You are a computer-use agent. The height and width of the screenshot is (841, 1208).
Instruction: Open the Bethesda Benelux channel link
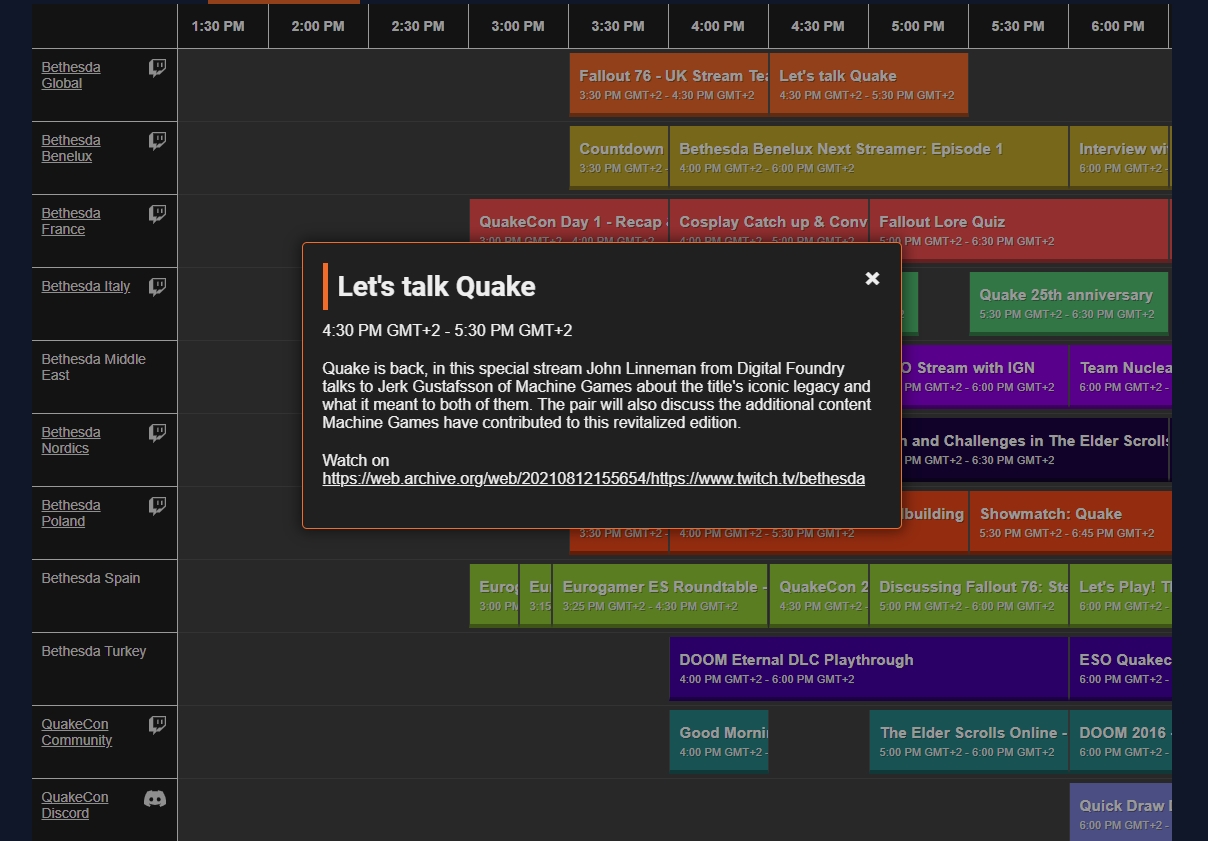click(x=71, y=148)
